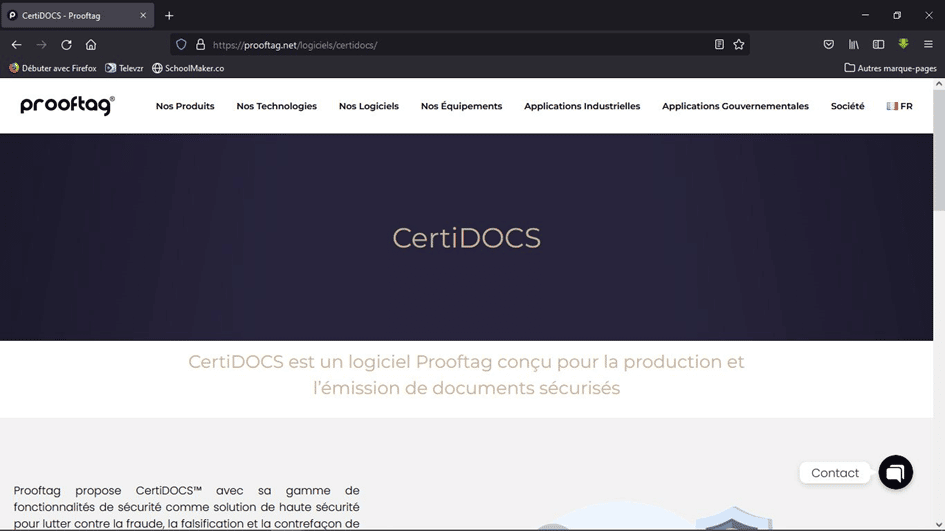Click the address bar URL field
The height and width of the screenshot is (531, 945).
458,45
